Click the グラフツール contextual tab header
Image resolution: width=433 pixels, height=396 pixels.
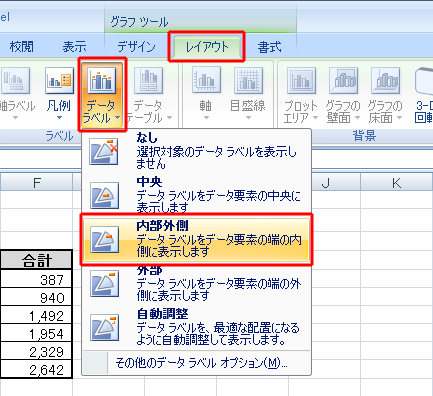[x=139, y=22]
